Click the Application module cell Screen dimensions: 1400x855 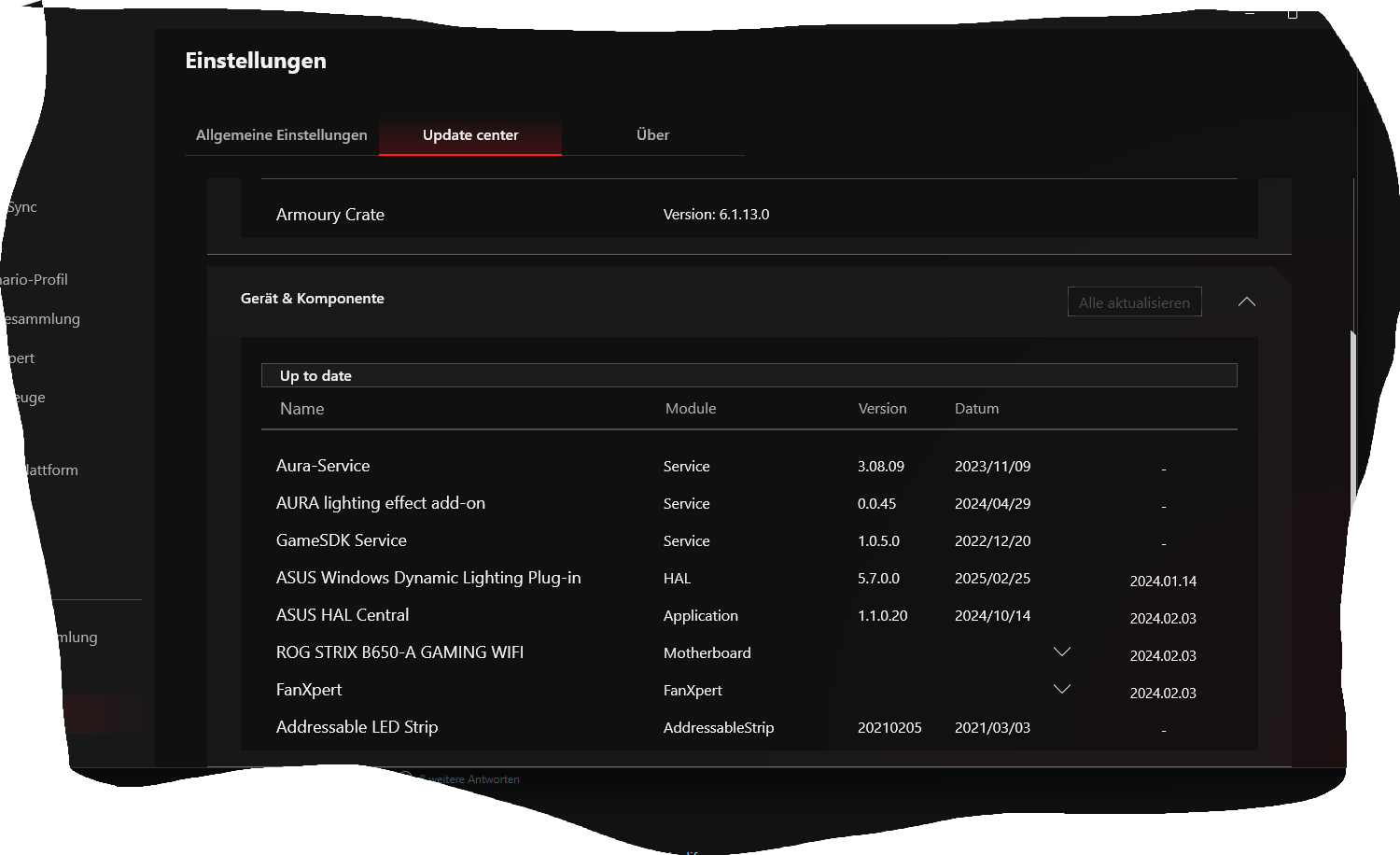click(x=700, y=616)
